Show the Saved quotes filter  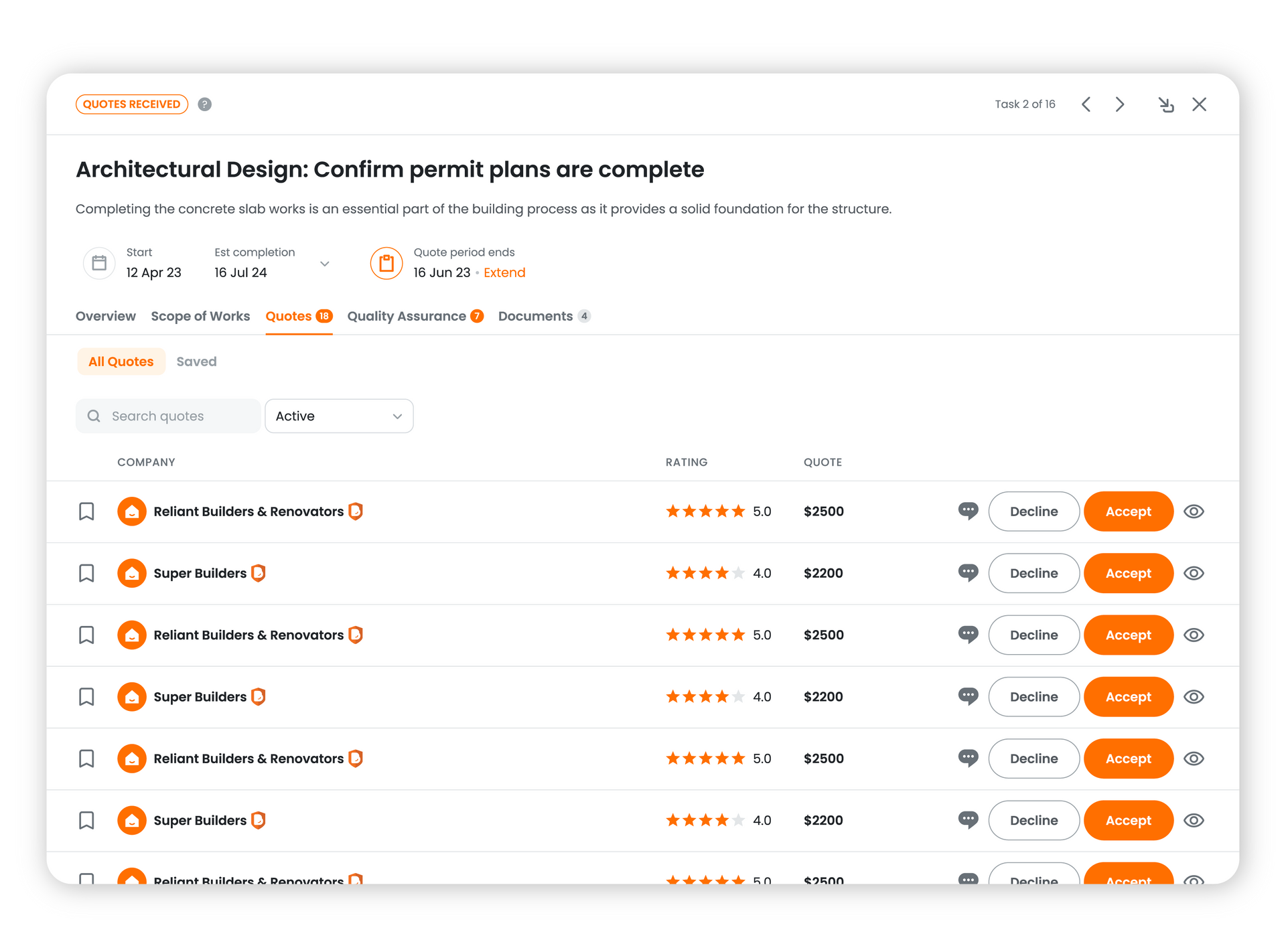pos(196,362)
